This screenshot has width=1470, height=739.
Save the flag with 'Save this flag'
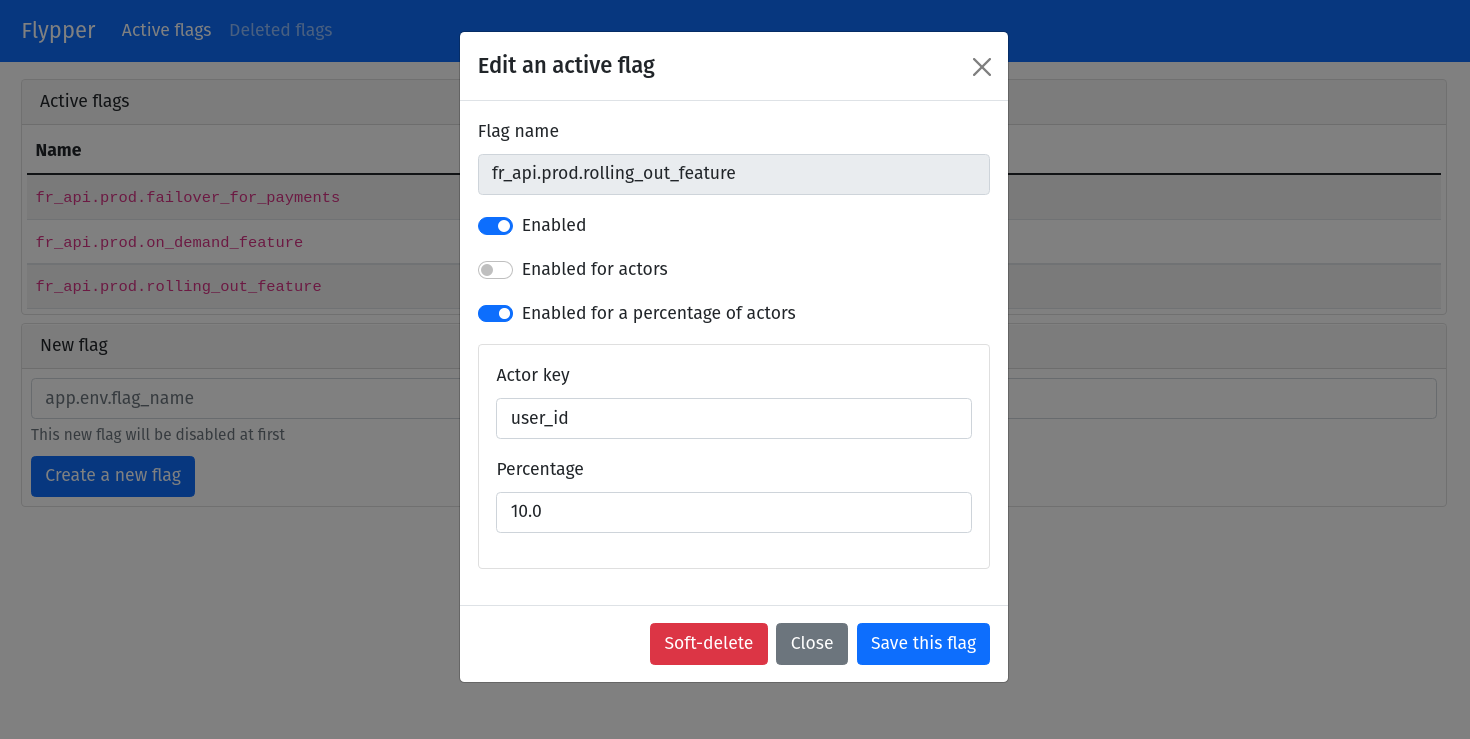923,643
